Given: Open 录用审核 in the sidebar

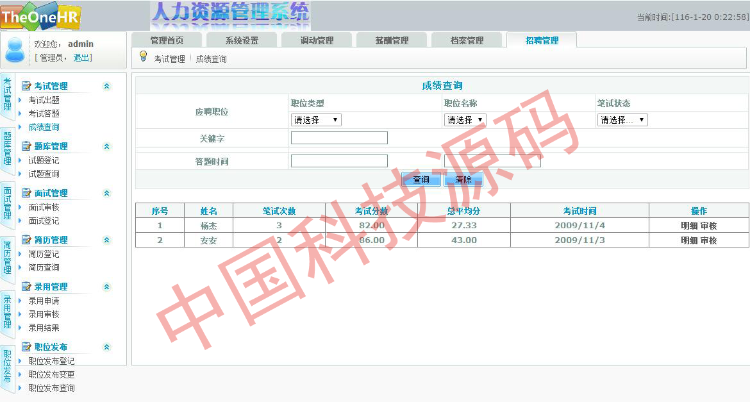Looking at the screenshot, I should (x=44, y=314).
